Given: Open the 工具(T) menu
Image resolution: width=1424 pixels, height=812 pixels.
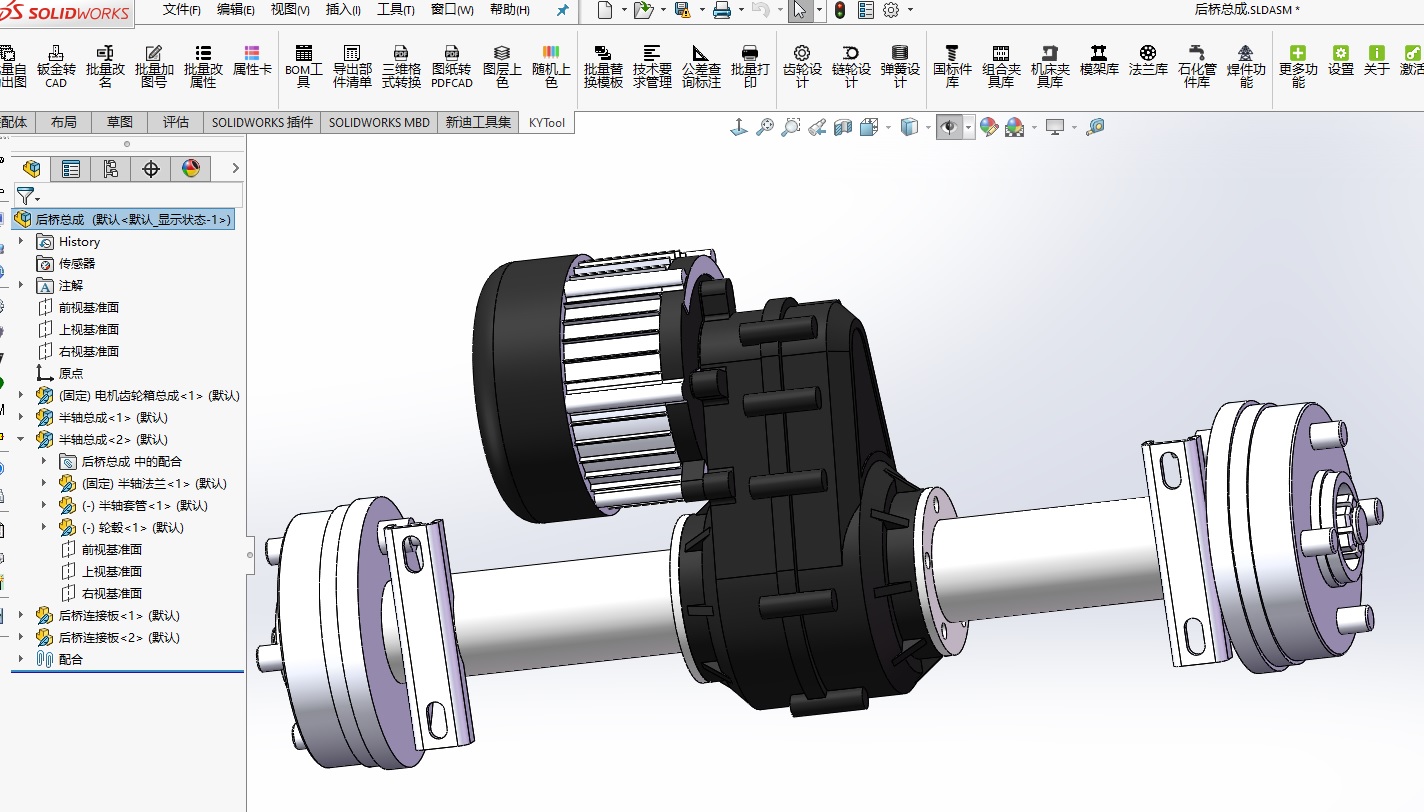Looking at the screenshot, I should tap(396, 10).
